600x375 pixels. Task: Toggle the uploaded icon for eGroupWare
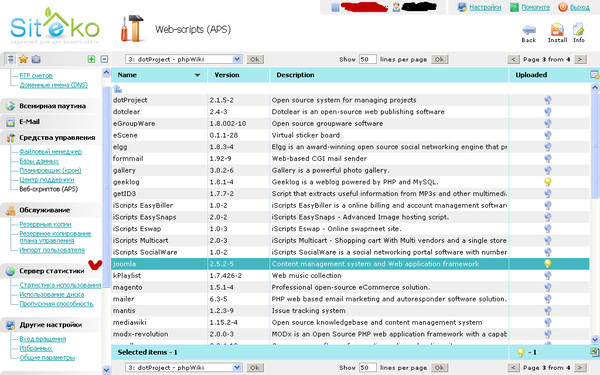(548, 123)
